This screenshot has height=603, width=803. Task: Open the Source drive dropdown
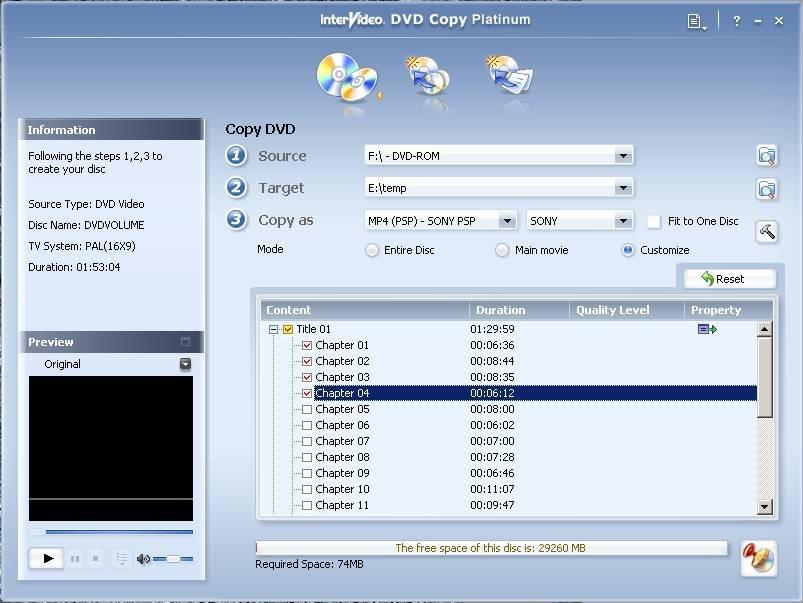(x=623, y=156)
